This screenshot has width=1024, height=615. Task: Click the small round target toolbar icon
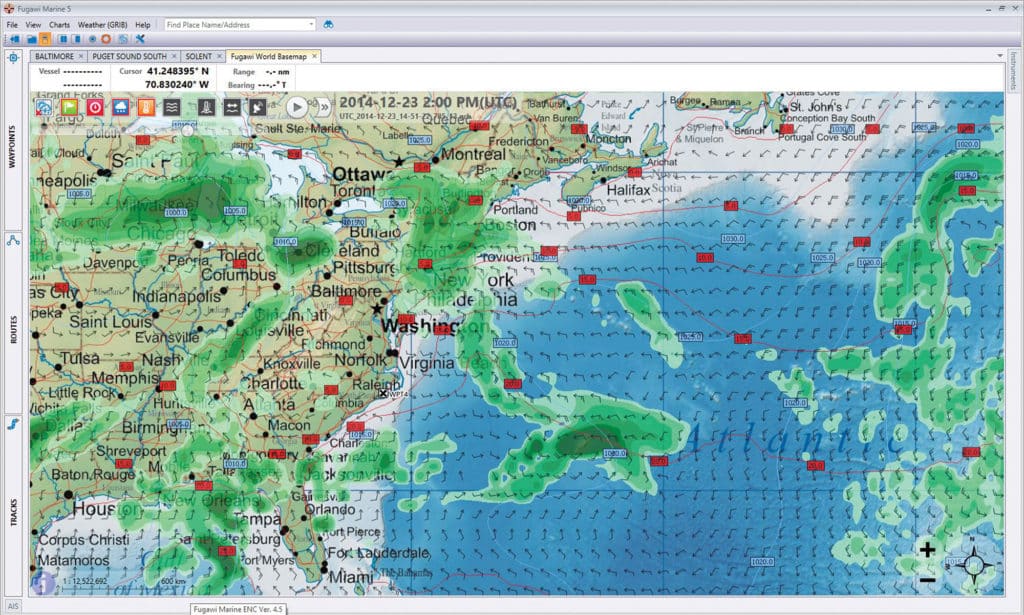pyautogui.click(x=92, y=39)
